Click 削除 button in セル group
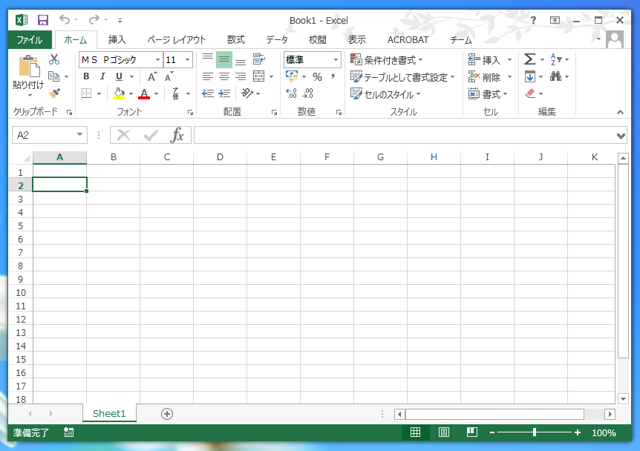The height and width of the screenshot is (451, 640). coord(489,77)
